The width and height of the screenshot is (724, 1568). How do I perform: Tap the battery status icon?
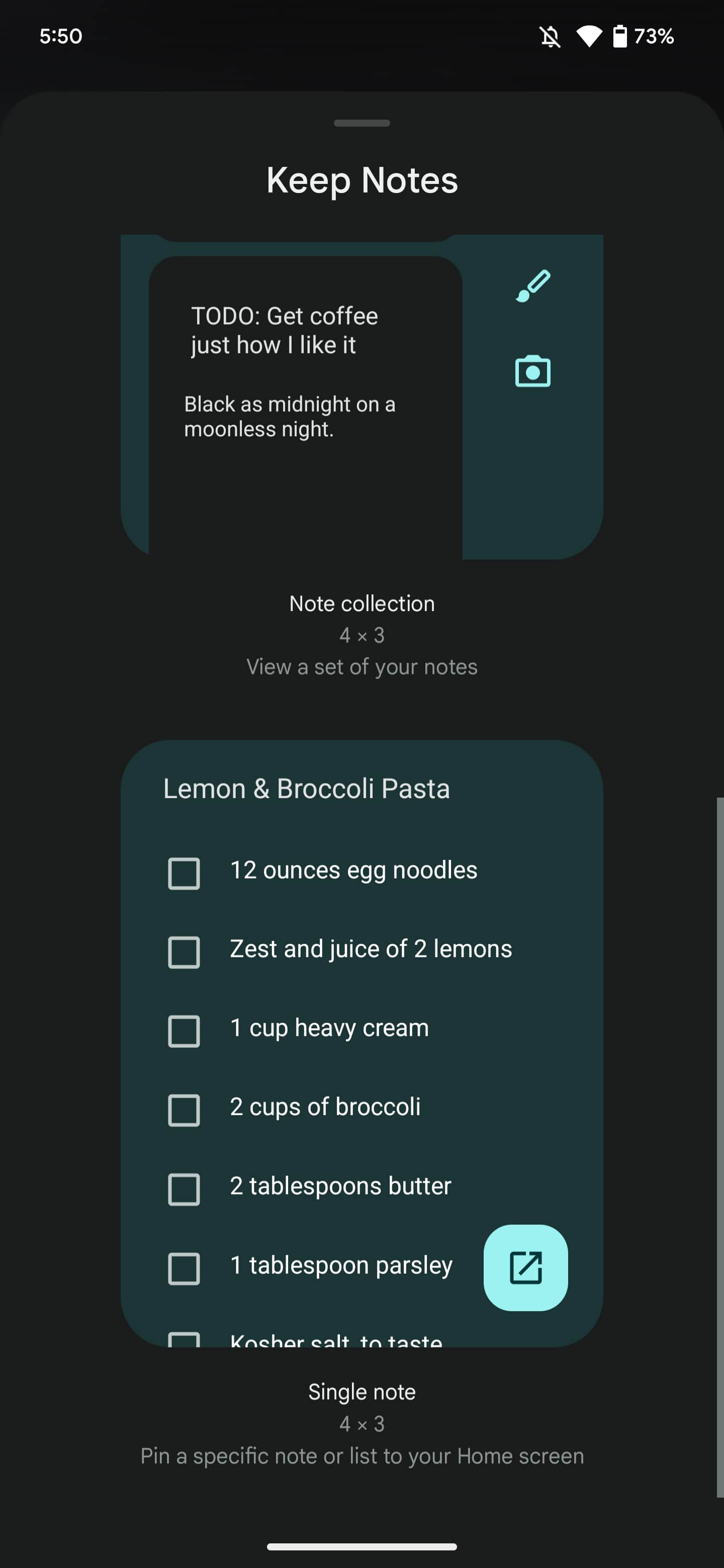(x=620, y=37)
